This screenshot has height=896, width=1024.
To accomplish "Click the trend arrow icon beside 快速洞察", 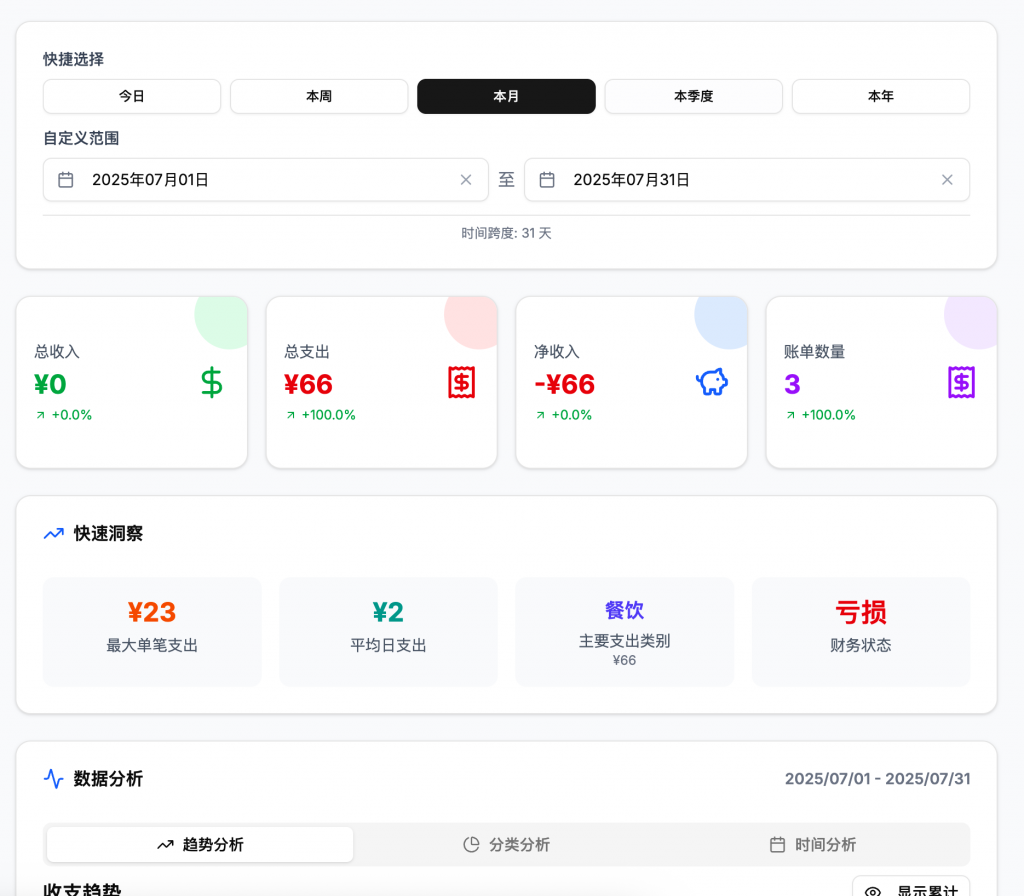I will point(54,534).
